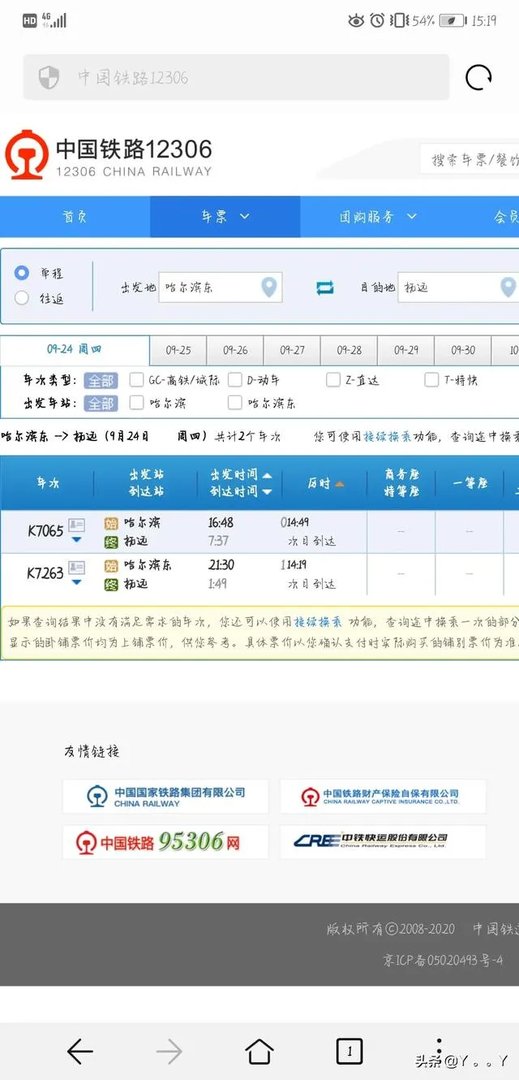Switch to the 09-30 date tab
This screenshot has height=1080, width=519.
[463, 350]
